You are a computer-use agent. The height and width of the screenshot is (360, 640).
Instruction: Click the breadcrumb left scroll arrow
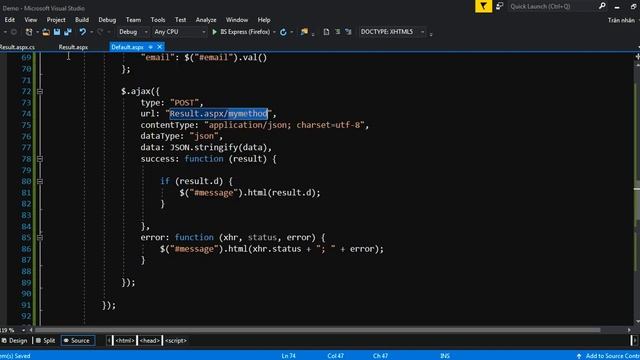(x=109, y=340)
